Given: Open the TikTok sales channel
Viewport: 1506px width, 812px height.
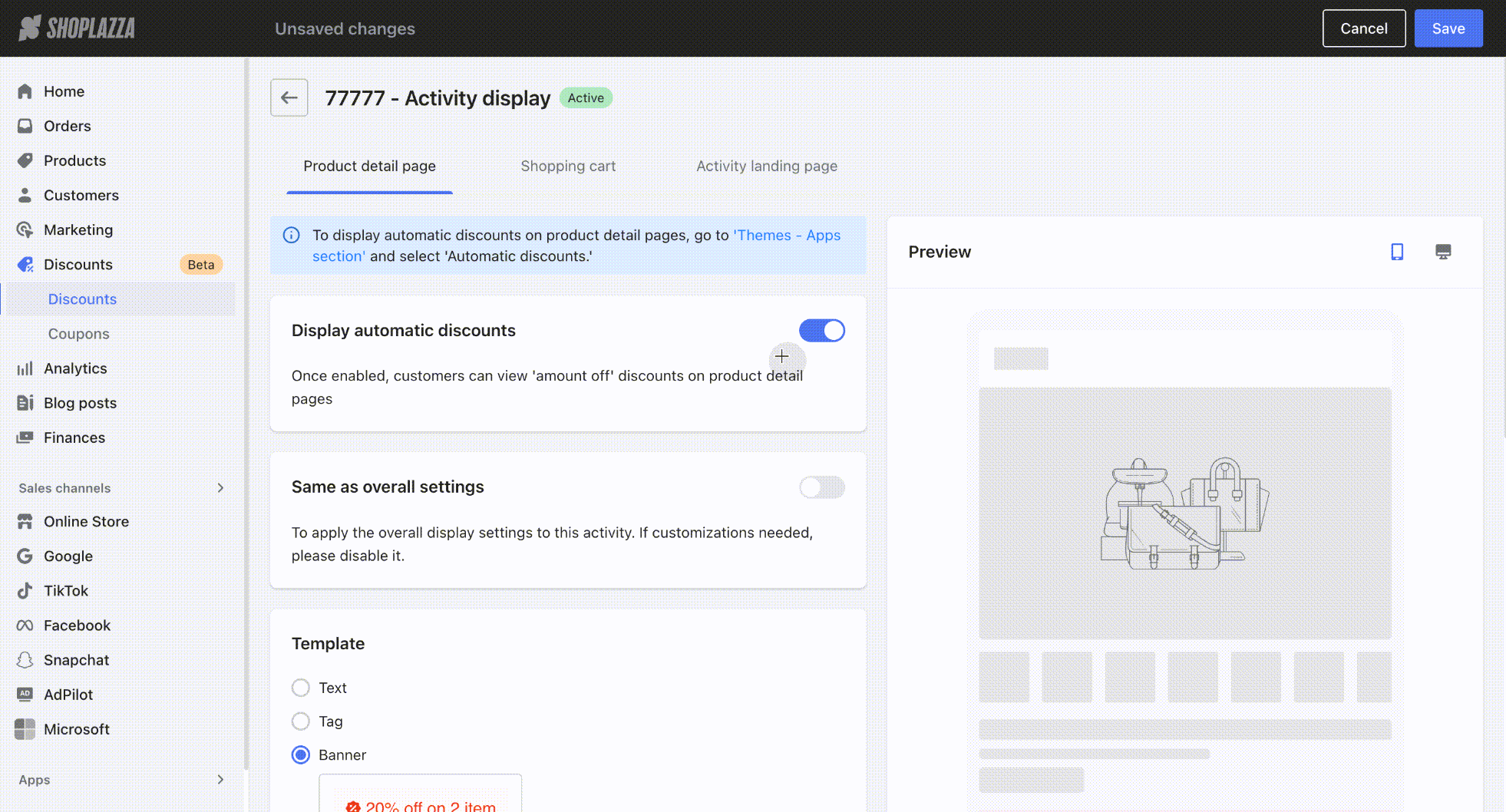Looking at the screenshot, I should [x=66, y=591].
